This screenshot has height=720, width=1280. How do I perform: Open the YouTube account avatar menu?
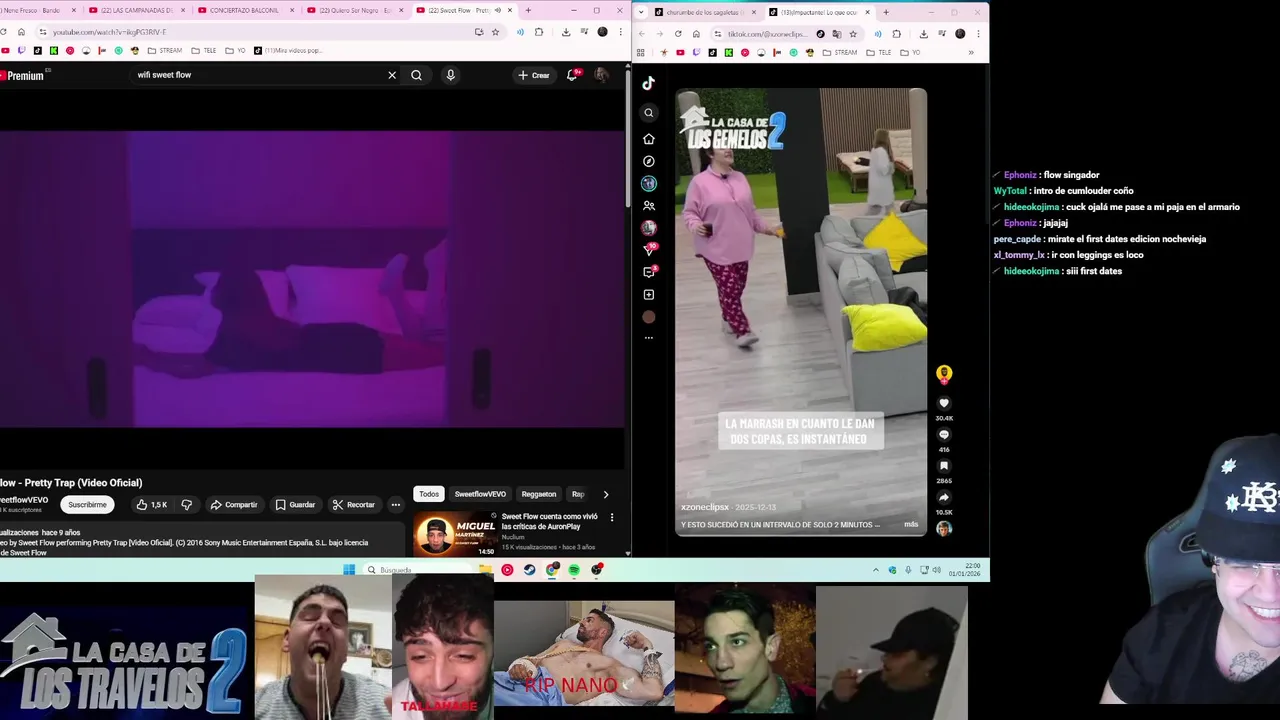[601, 75]
